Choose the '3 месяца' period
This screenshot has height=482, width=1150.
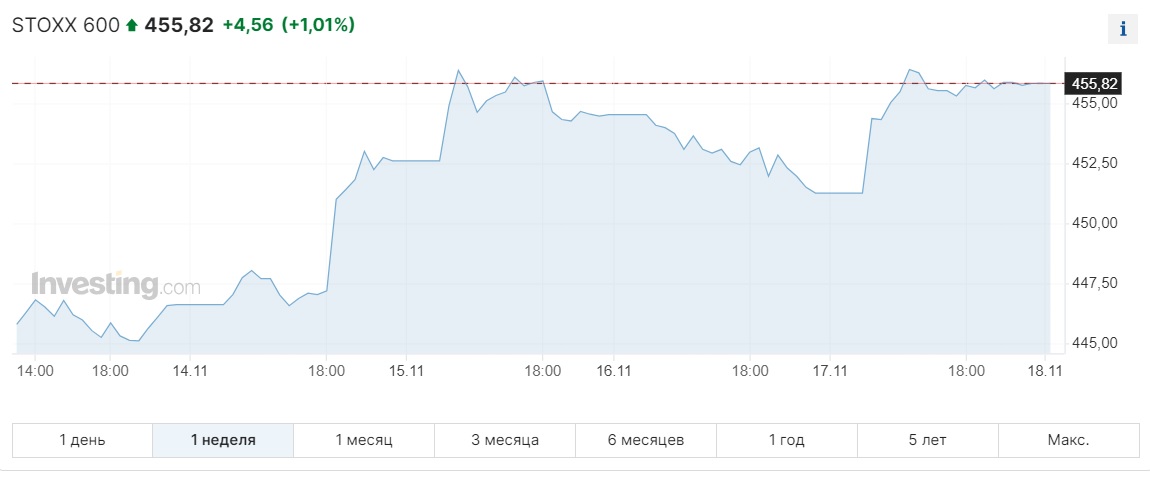(x=505, y=440)
